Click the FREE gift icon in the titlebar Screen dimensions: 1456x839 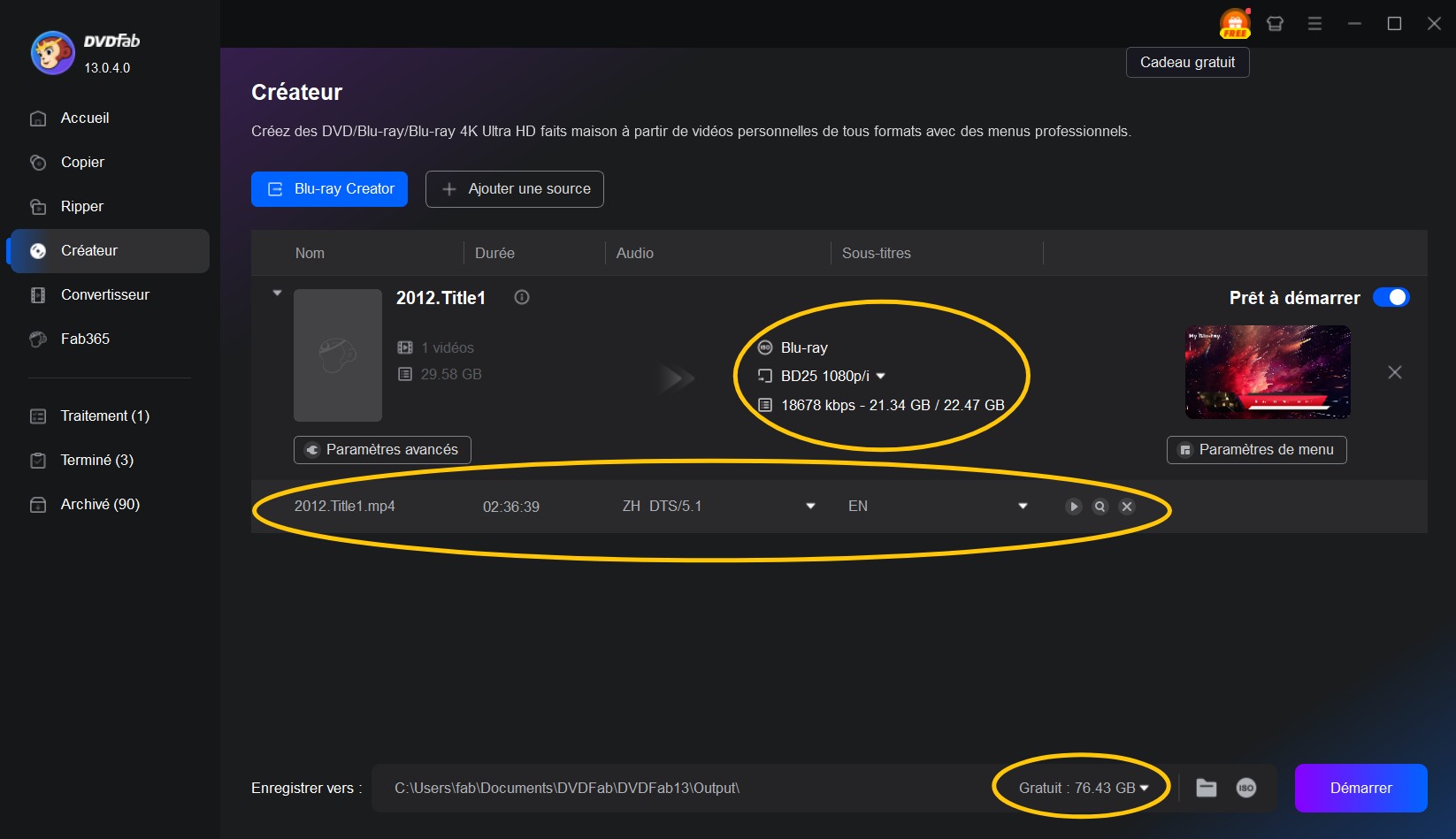point(1234,23)
